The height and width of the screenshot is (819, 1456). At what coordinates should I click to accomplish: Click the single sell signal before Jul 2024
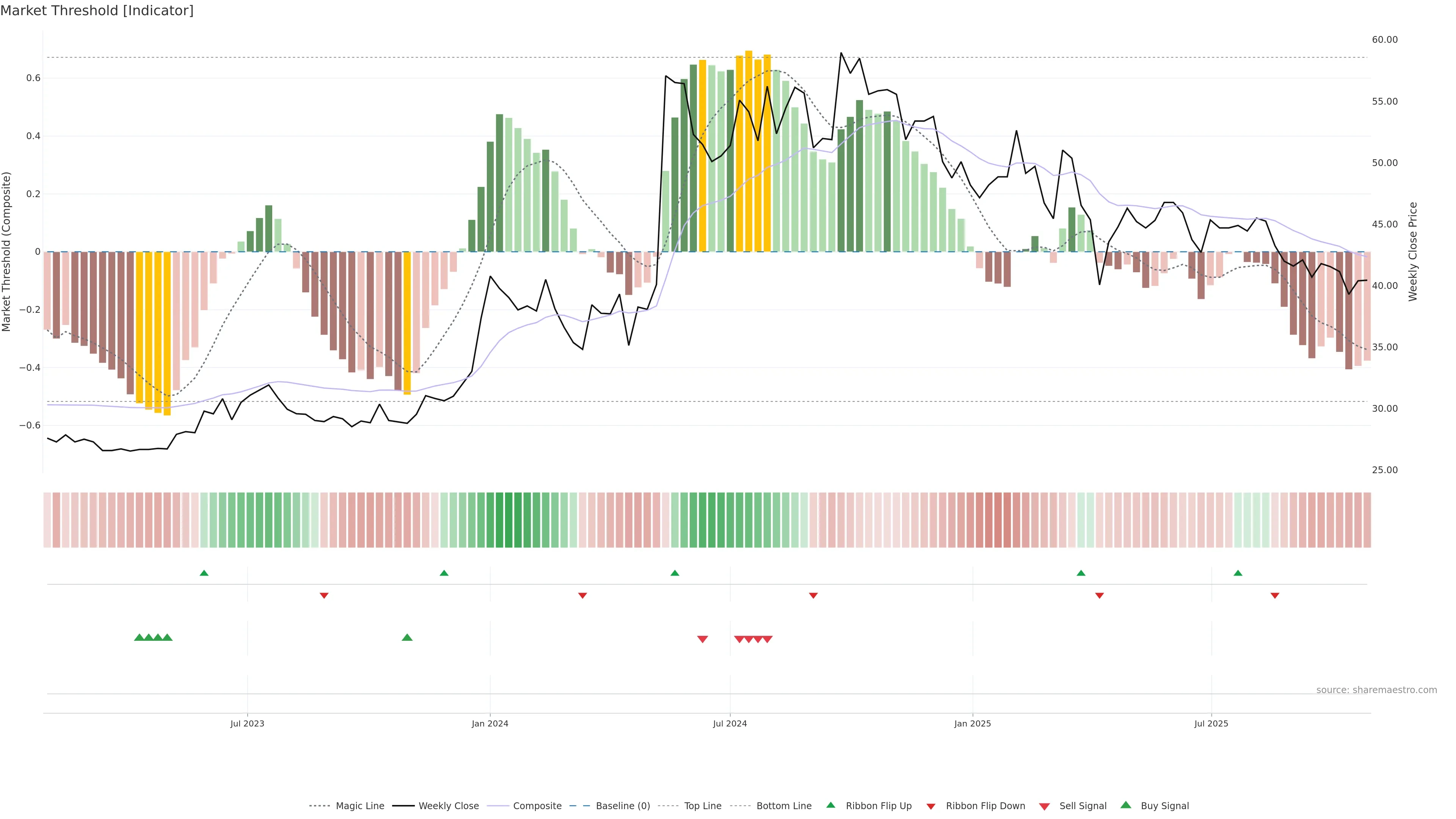[703, 639]
